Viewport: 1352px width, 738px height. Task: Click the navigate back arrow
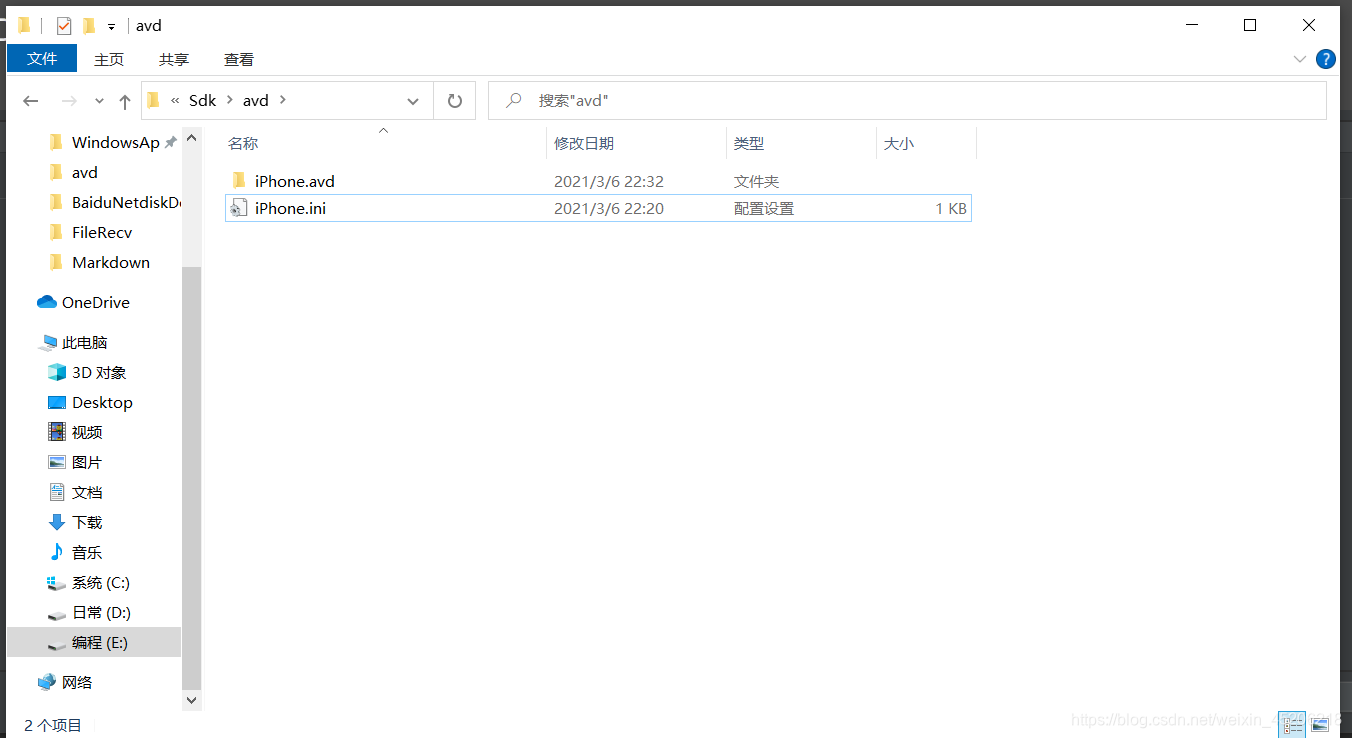30,100
